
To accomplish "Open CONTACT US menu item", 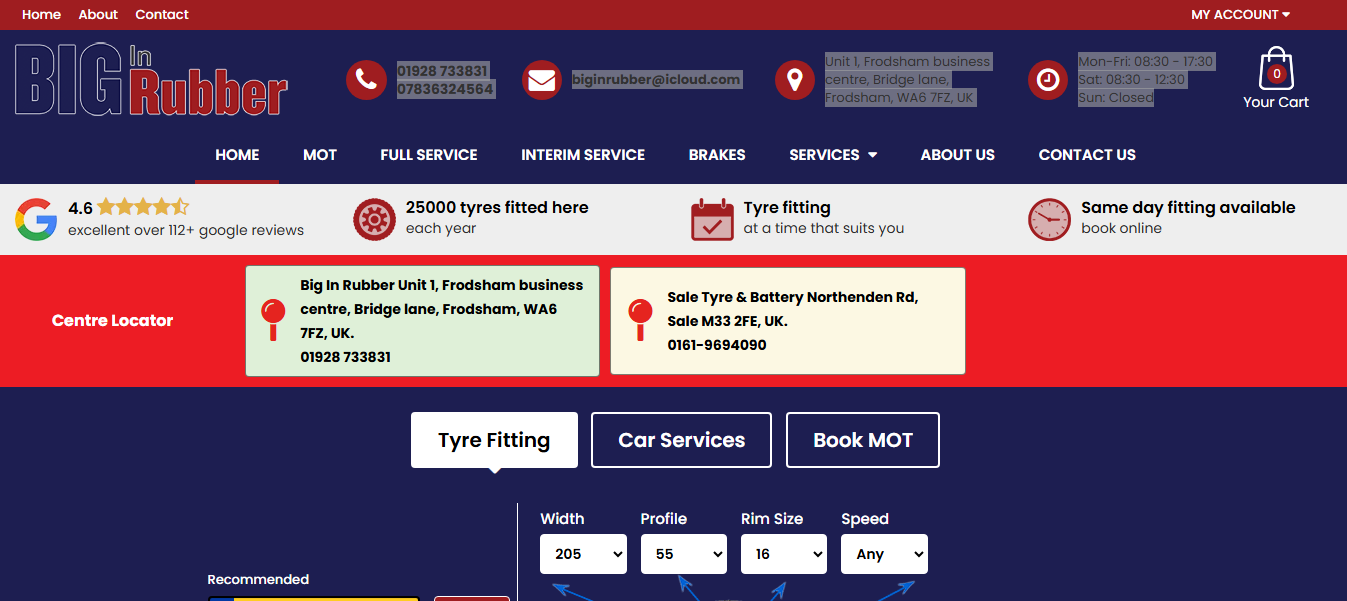I will tap(1087, 155).
